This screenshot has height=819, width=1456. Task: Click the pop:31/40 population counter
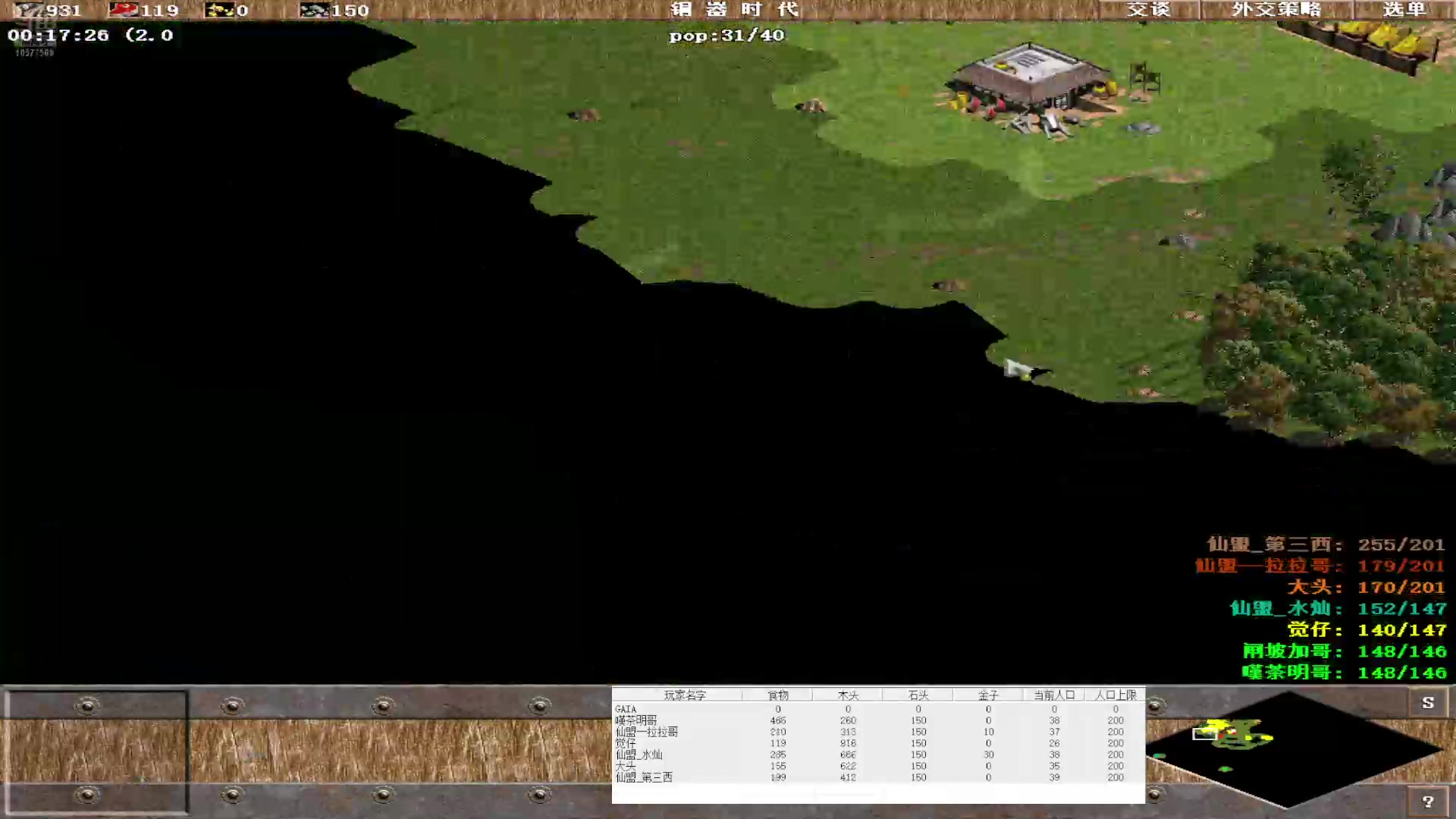(726, 36)
